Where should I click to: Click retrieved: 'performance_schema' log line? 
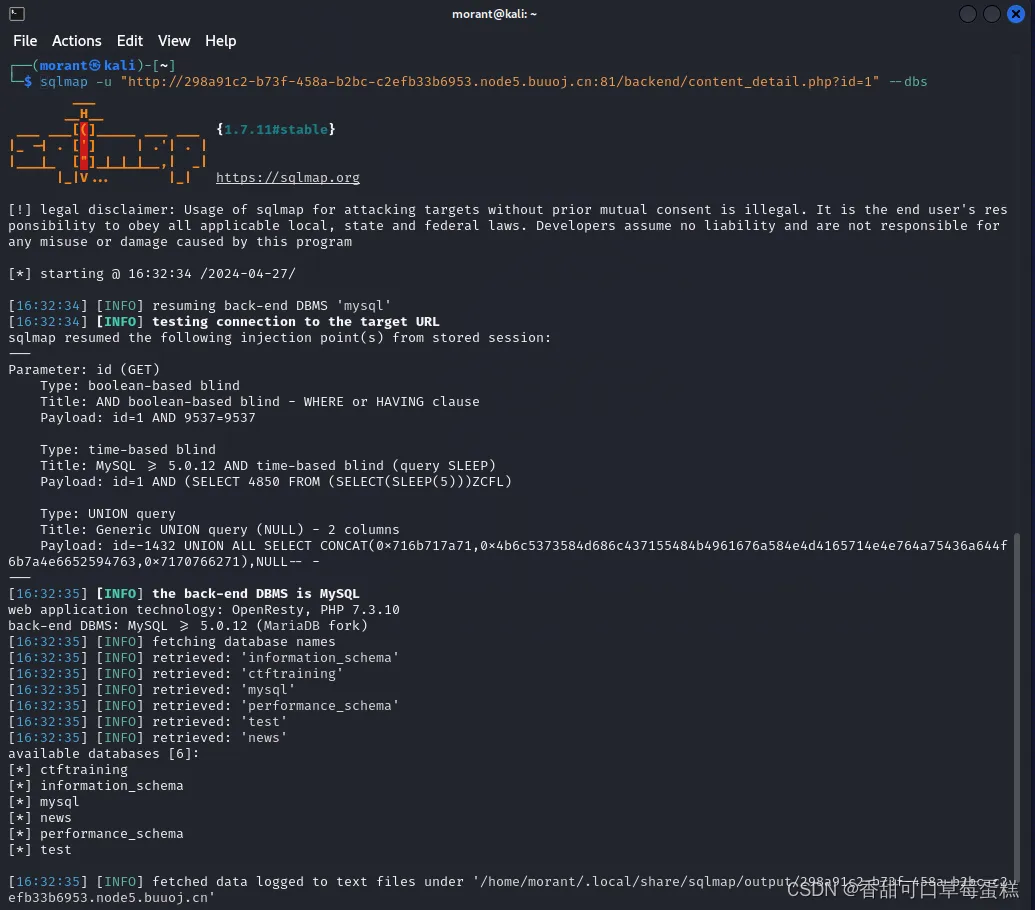204,705
